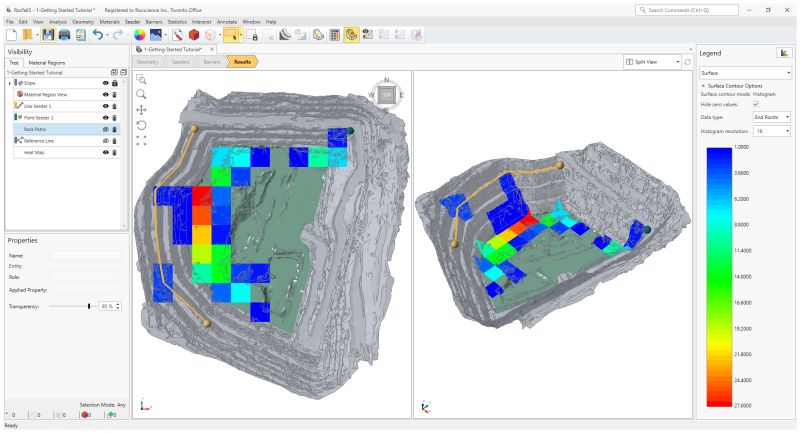The width and height of the screenshot is (800, 433).
Task: Expand the Slope tree node
Action: click(10, 83)
